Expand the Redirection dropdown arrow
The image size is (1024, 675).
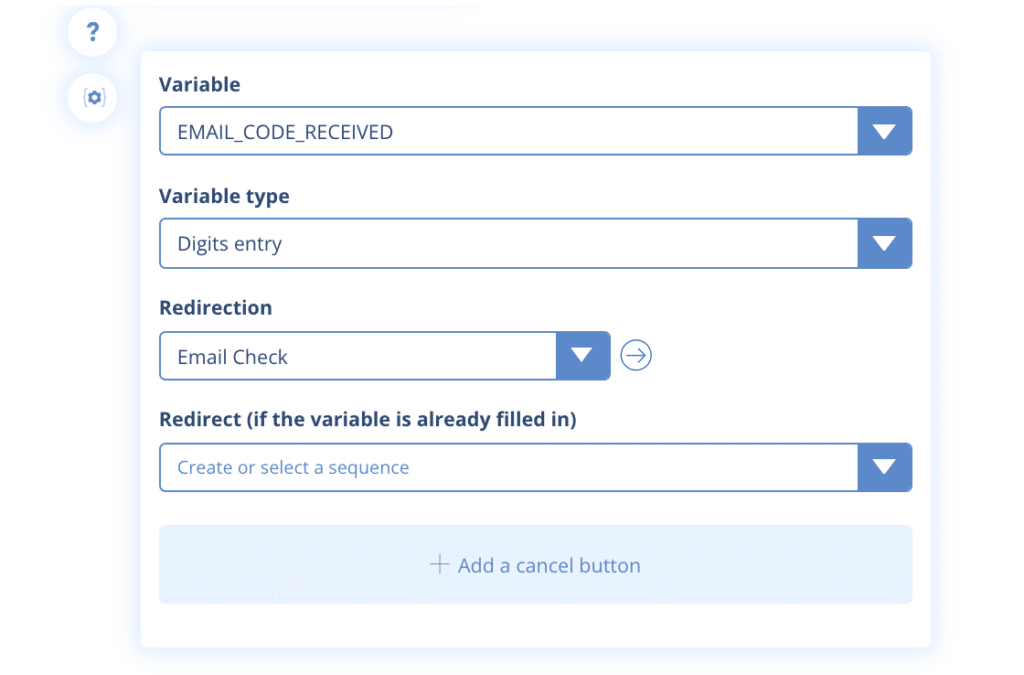point(582,355)
